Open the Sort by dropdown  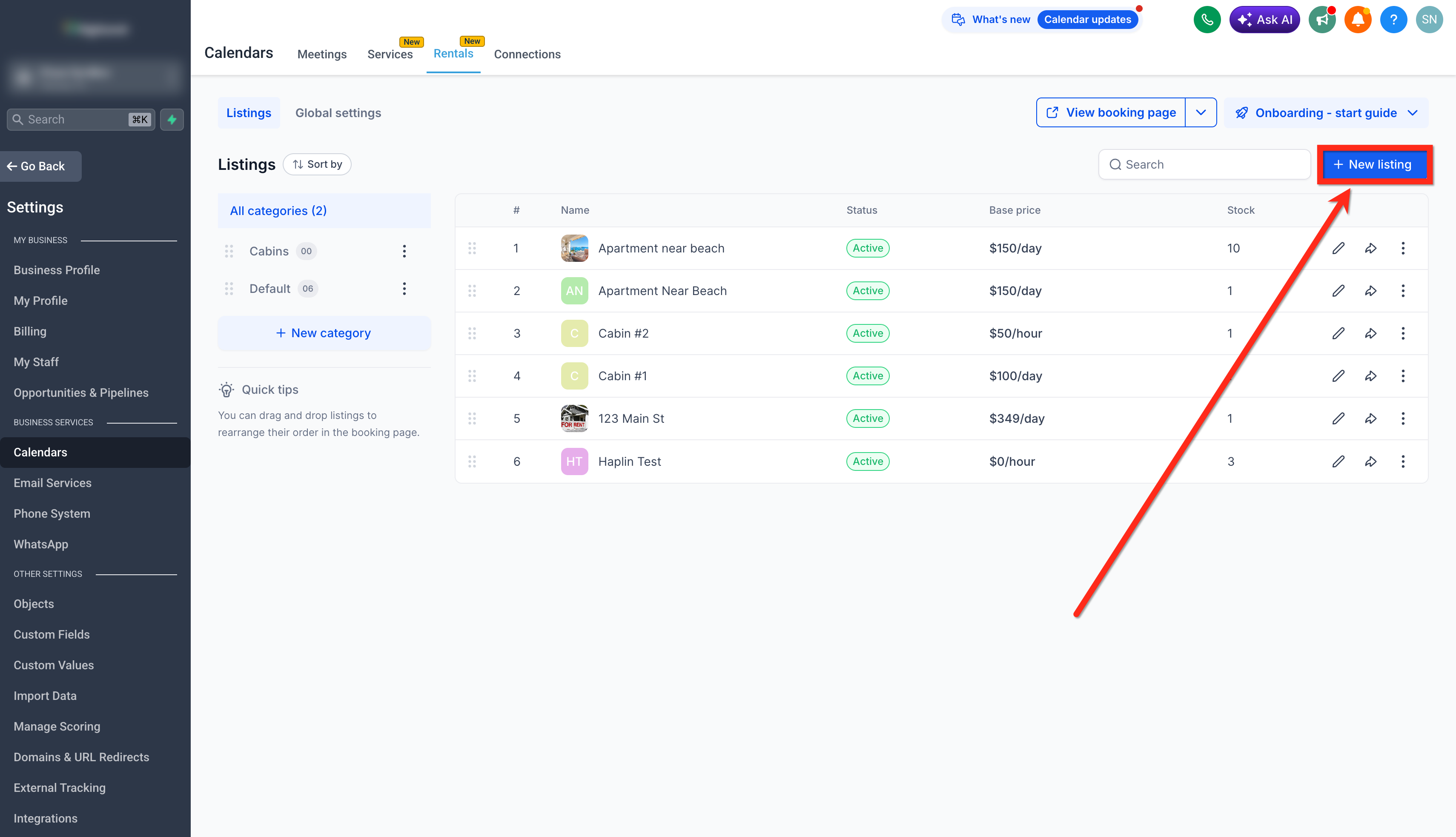(317, 164)
